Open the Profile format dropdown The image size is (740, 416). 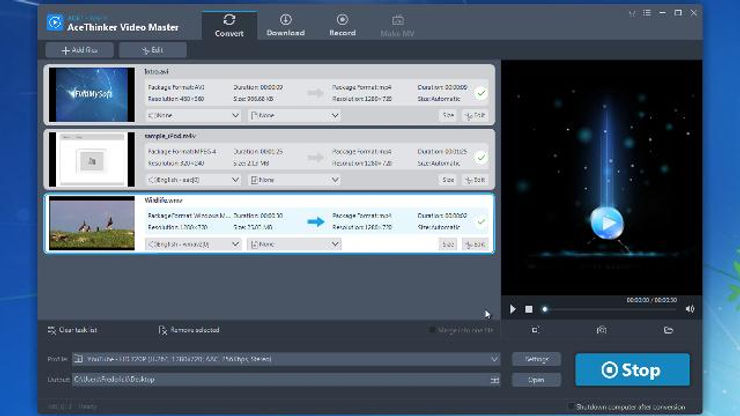(286, 359)
